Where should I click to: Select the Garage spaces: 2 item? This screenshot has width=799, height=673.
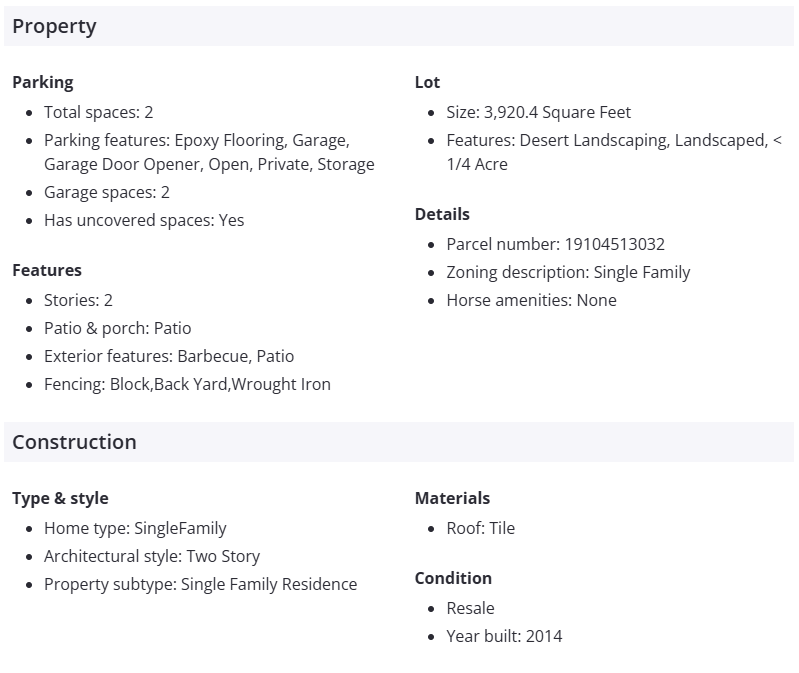pos(107,192)
